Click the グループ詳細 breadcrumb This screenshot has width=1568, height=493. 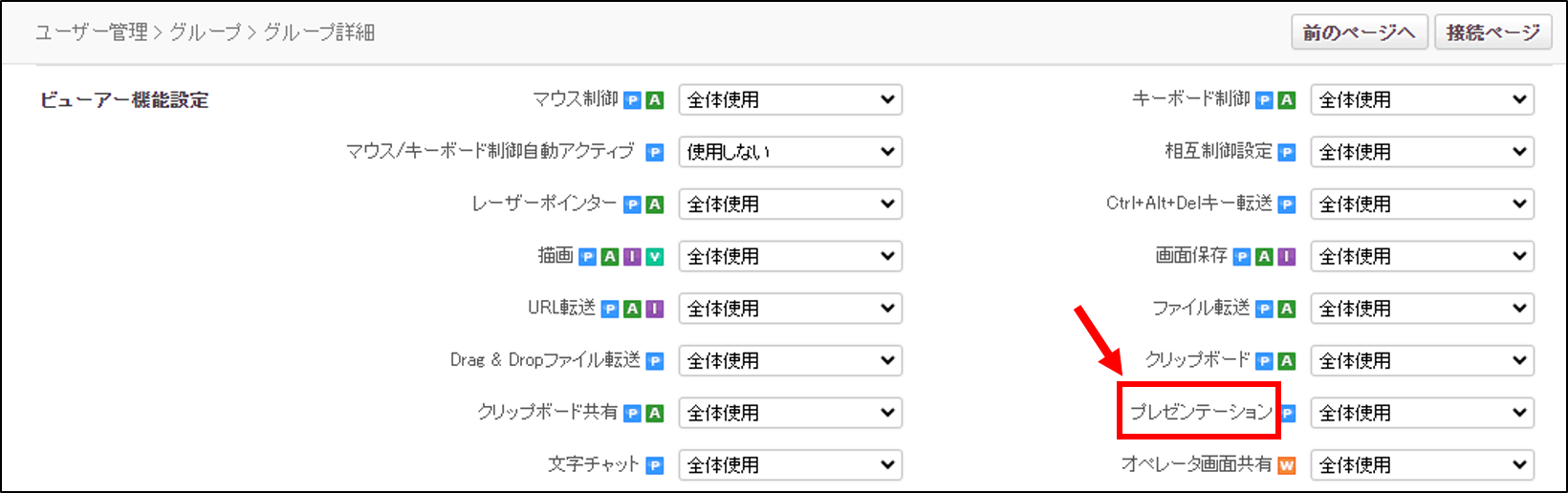(x=319, y=32)
